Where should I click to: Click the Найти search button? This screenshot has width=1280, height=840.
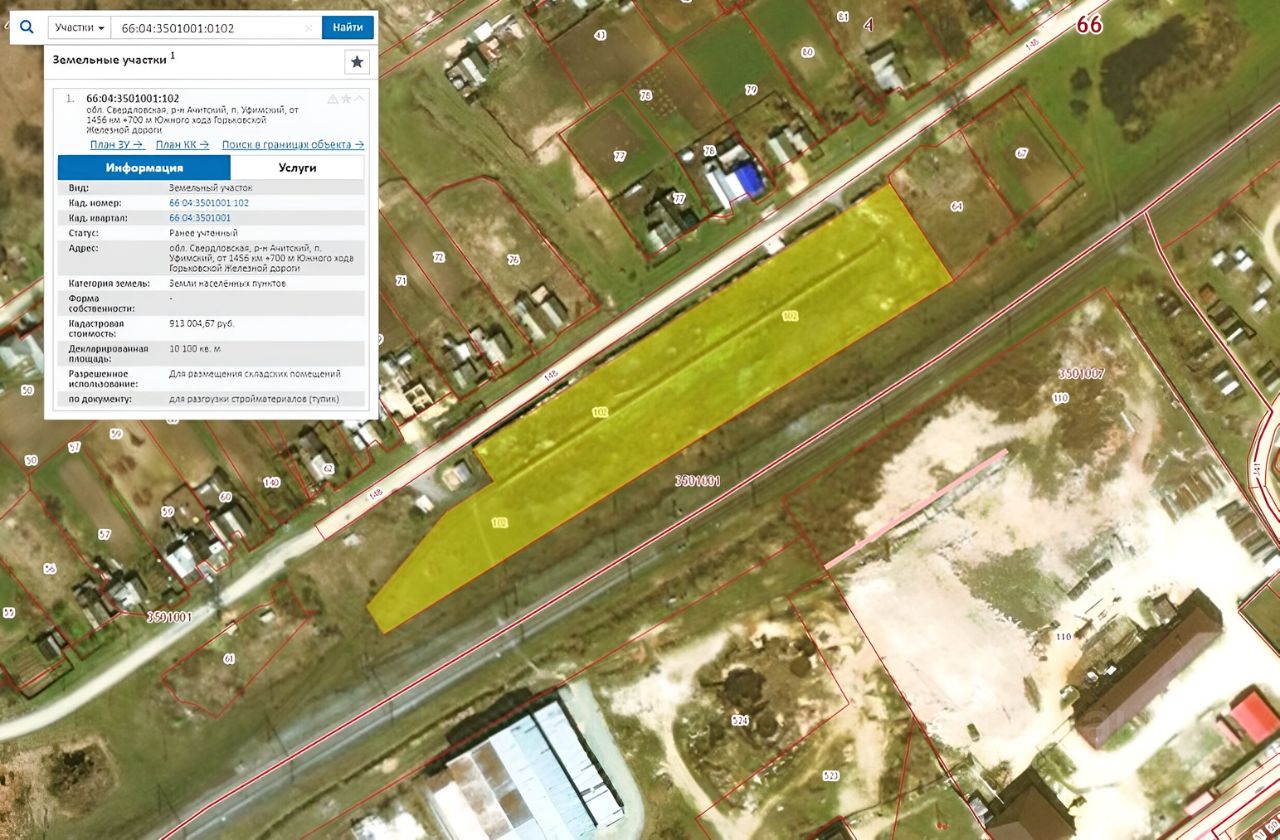click(348, 27)
